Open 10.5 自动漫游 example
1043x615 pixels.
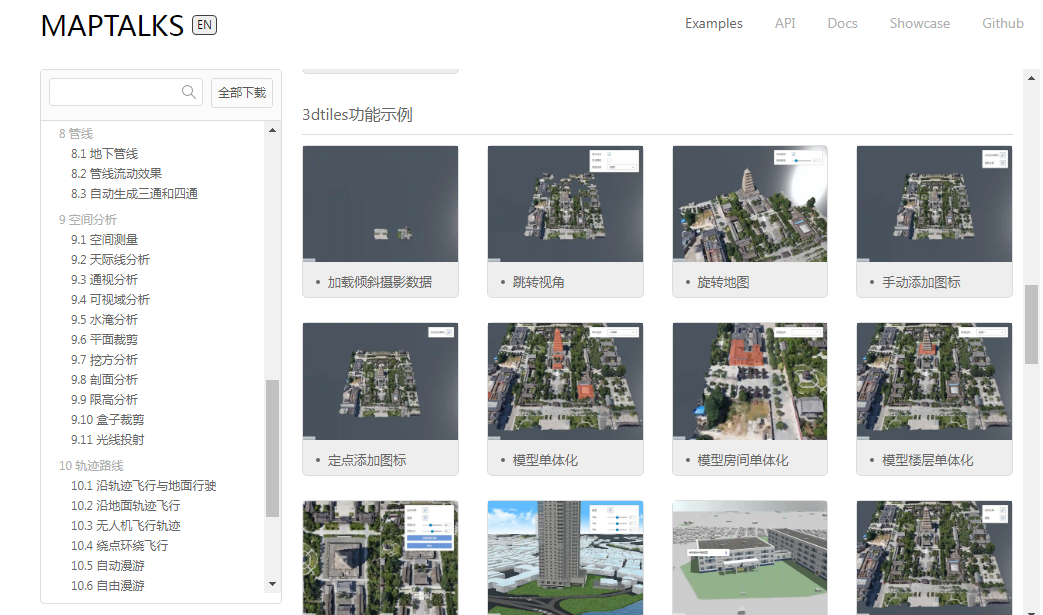[x=108, y=565]
